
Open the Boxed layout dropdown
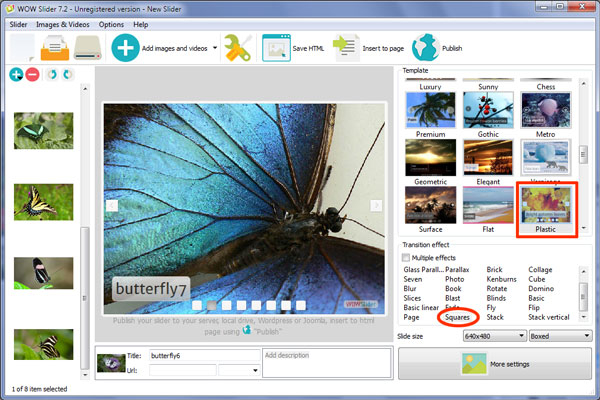(x=560, y=336)
